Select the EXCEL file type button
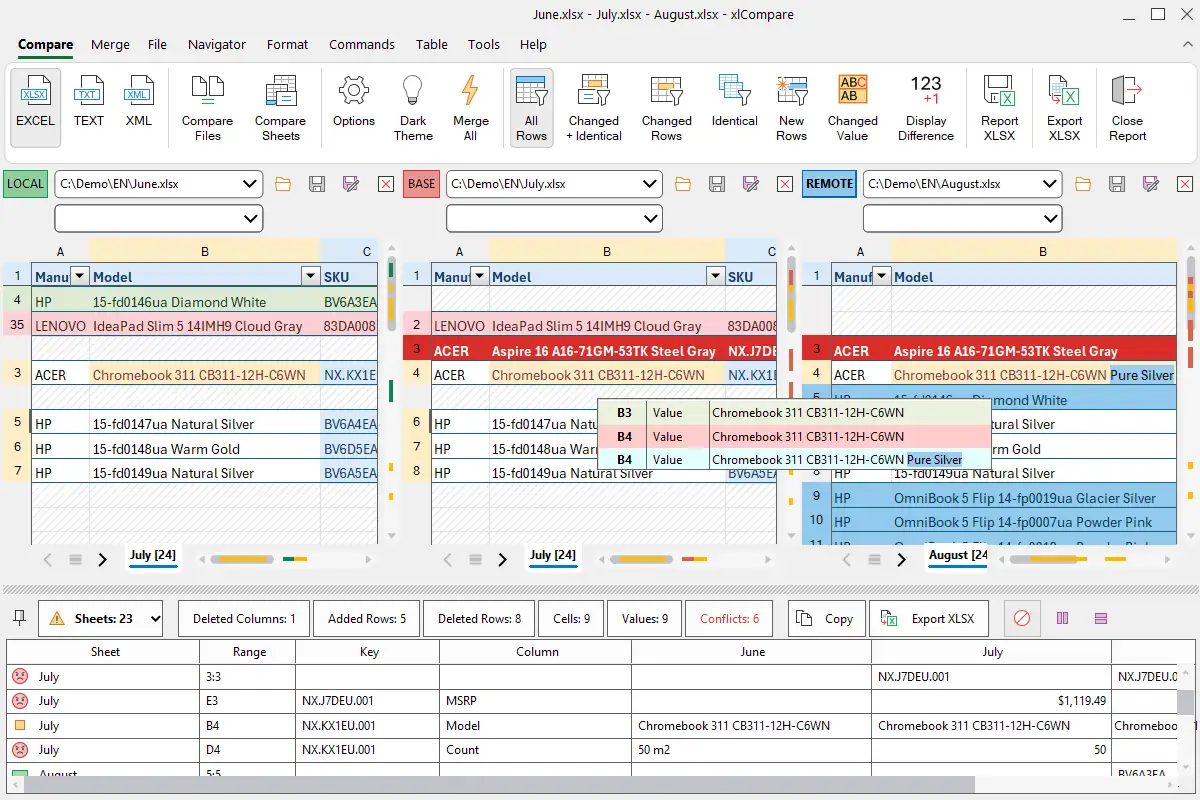1200x800 pixels. coord(35,108)
